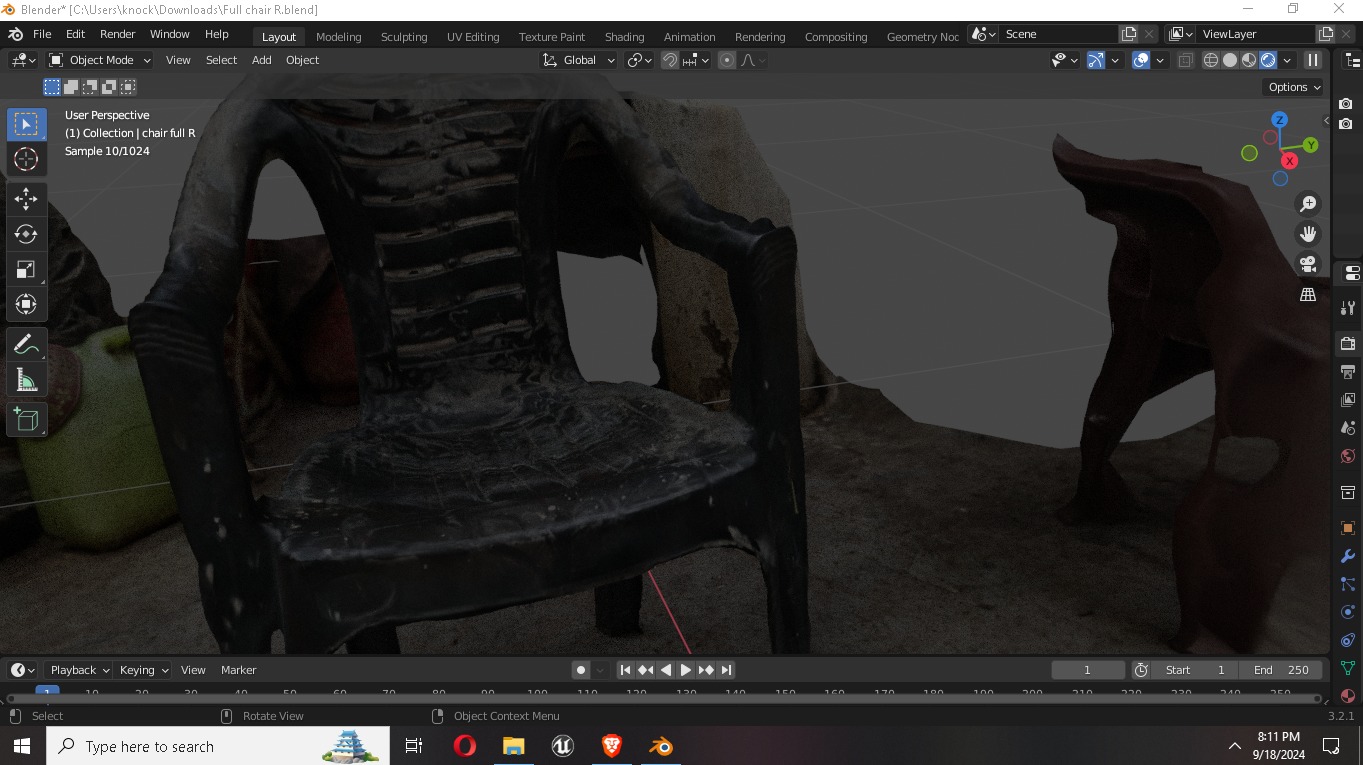Open the View Layer properties tab
The width and height of the screenshot is (1363, 765).
[1348, 400]
